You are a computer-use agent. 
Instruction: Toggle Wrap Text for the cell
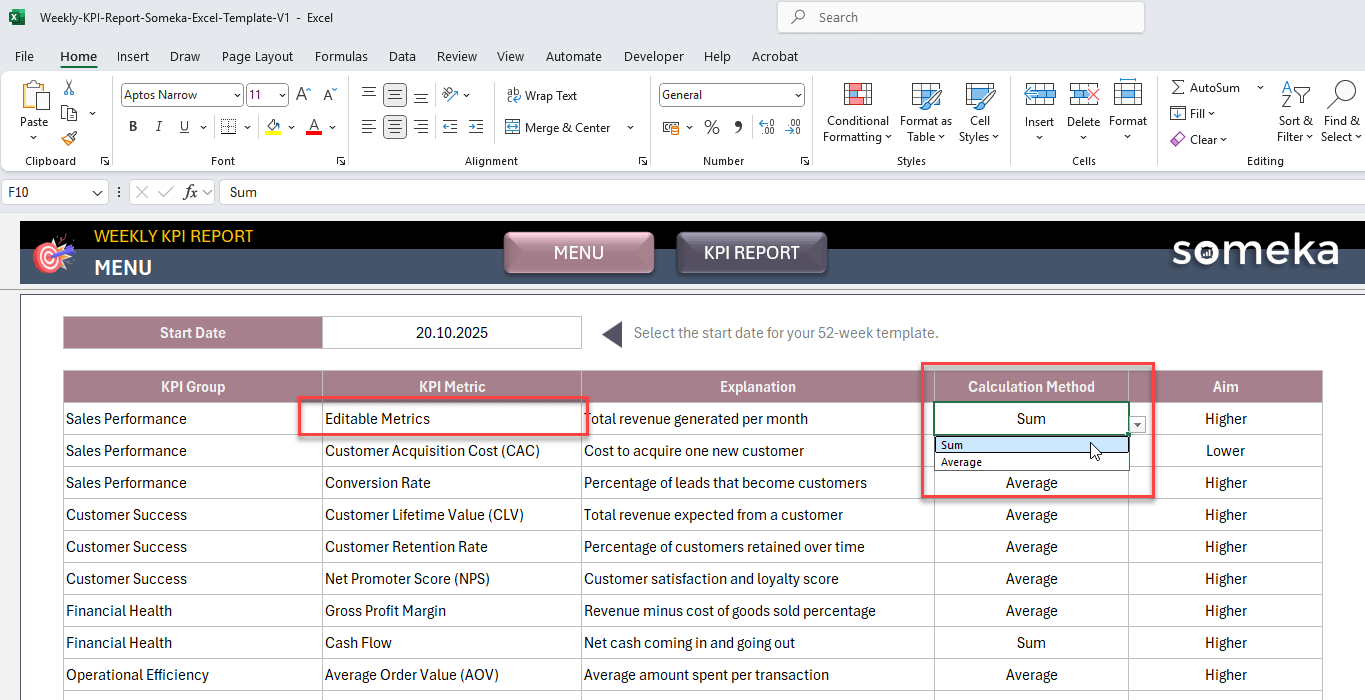(x=541, y=96)
